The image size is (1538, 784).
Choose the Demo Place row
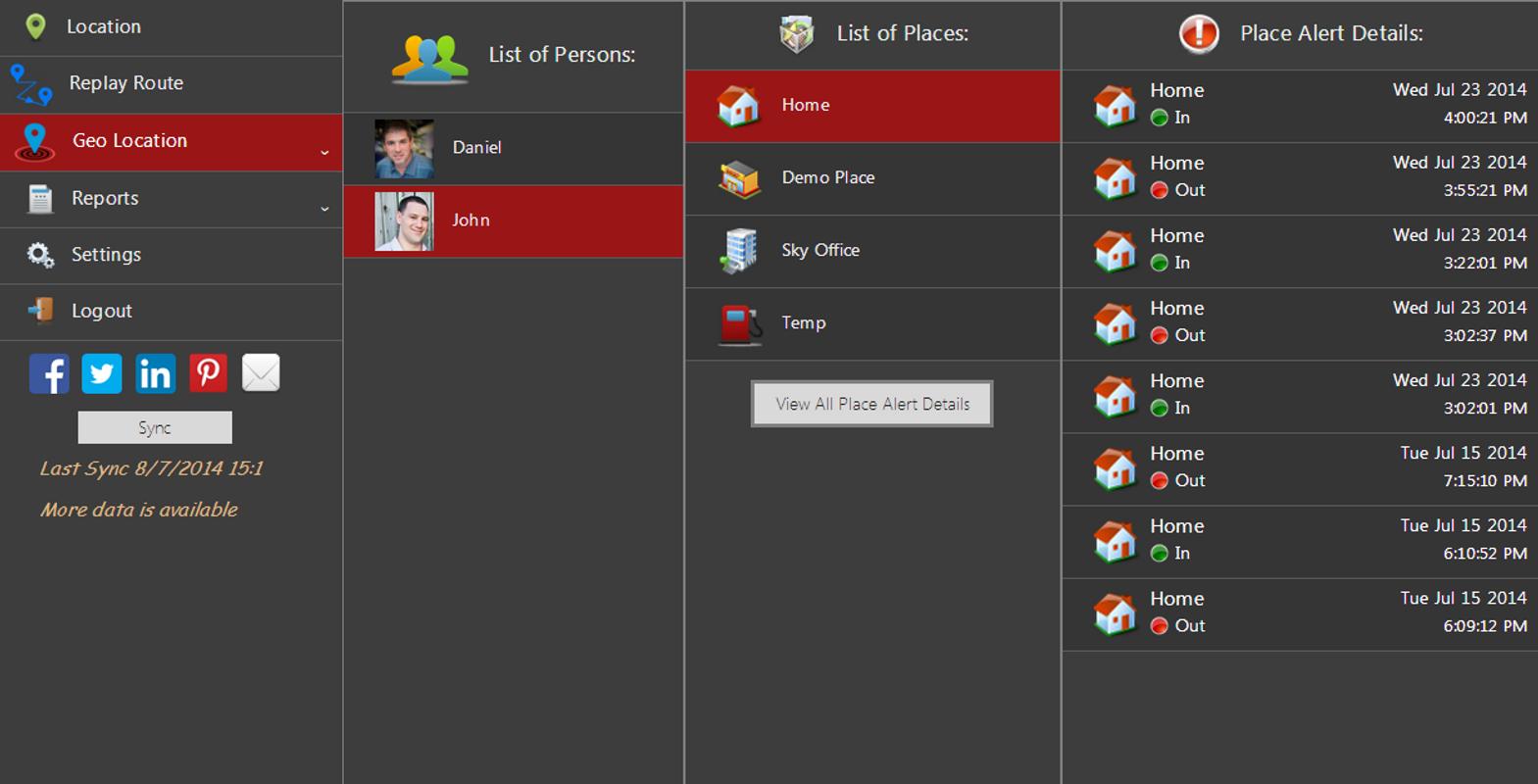872,178
